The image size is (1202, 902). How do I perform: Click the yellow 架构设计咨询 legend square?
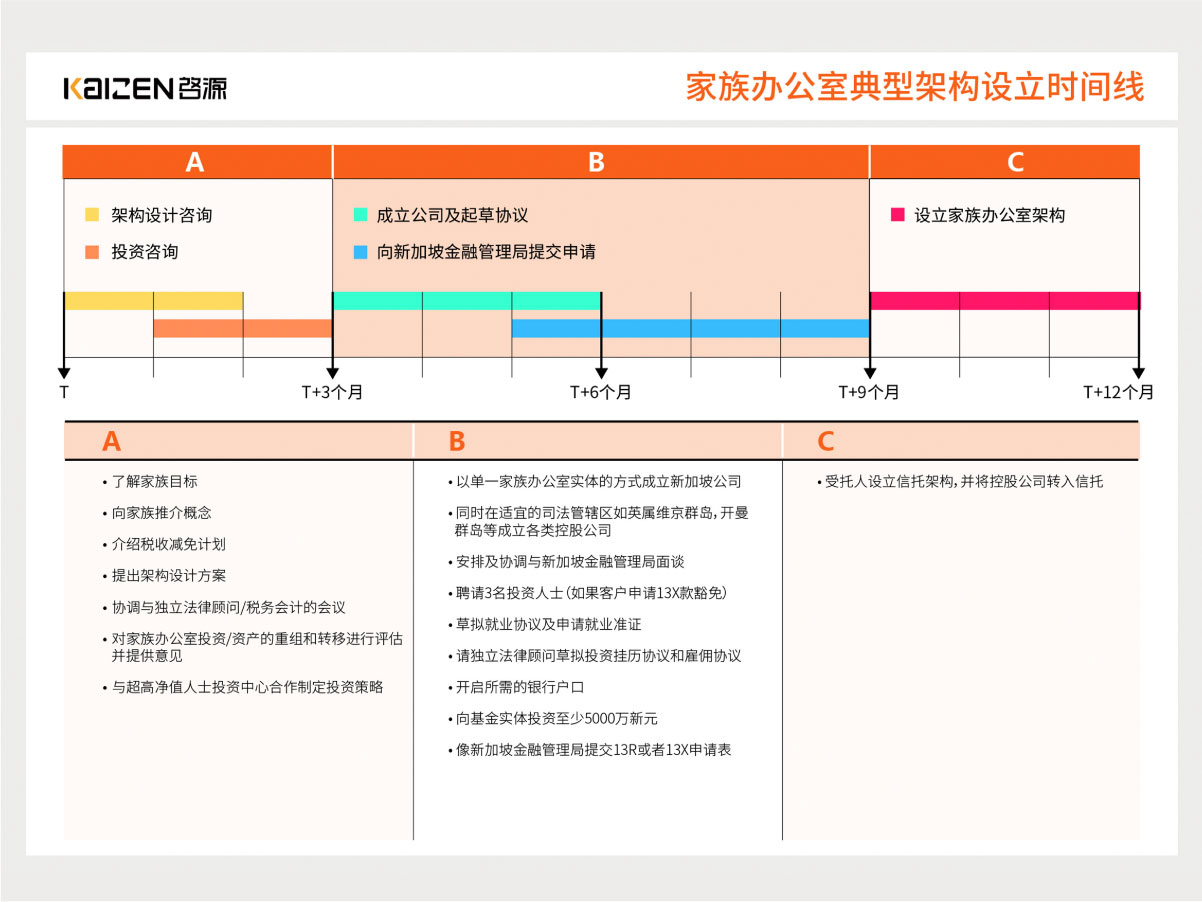pos(92,215)
